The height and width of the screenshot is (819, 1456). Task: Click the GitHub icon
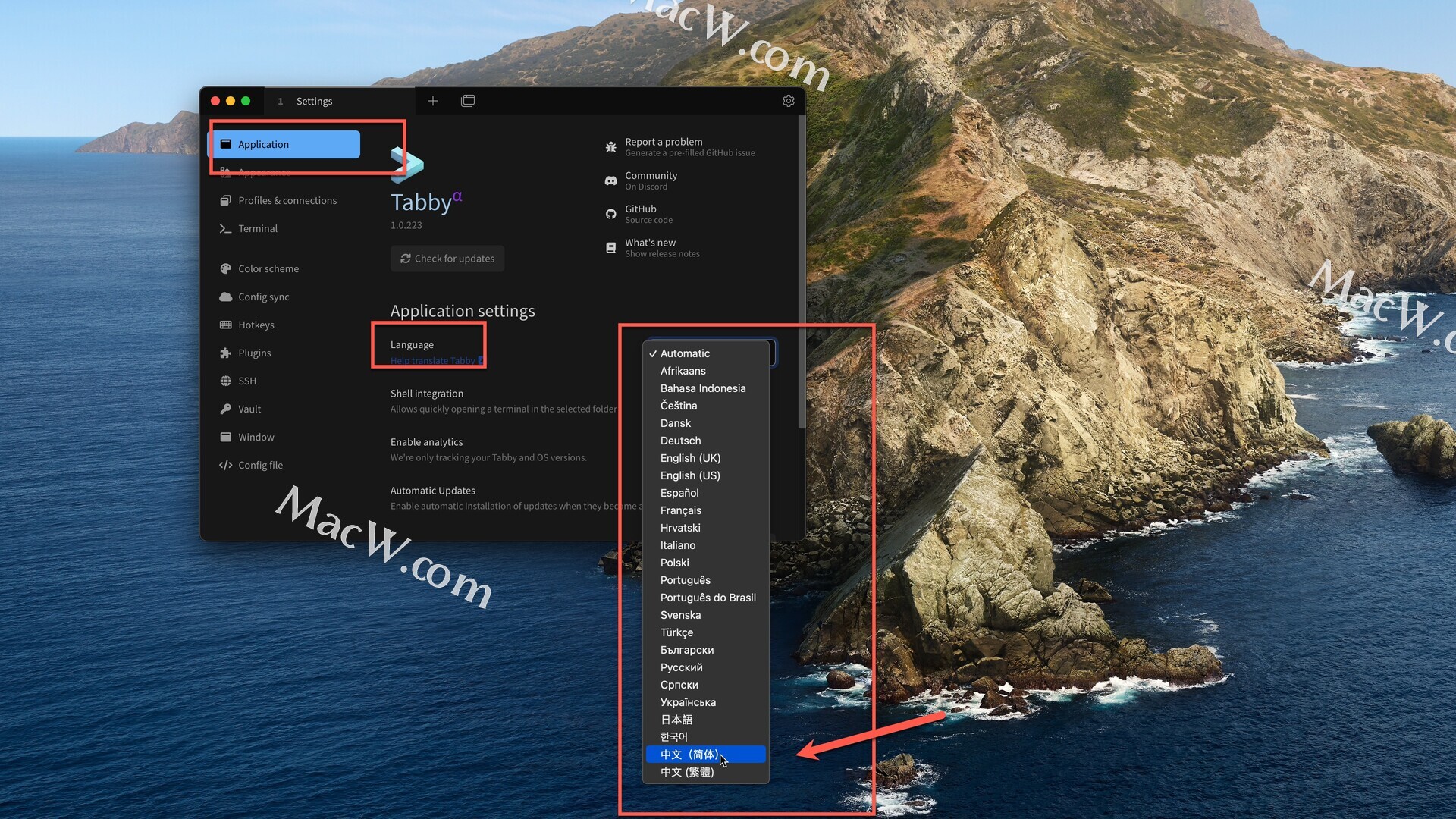[x=610, y=214]
